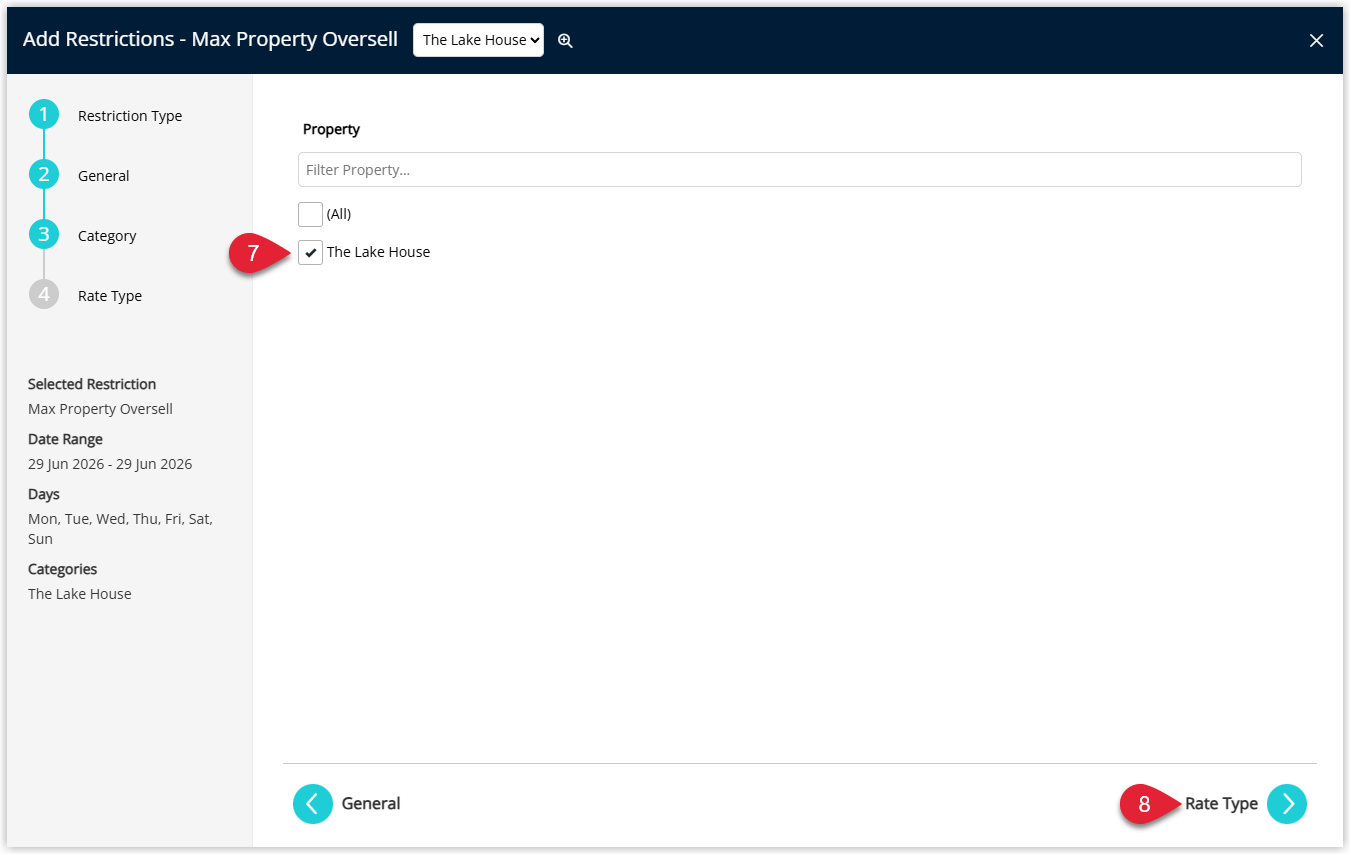1351x855 pixels.
Task: Go to step 2 circle General
Action: (44, 175)
